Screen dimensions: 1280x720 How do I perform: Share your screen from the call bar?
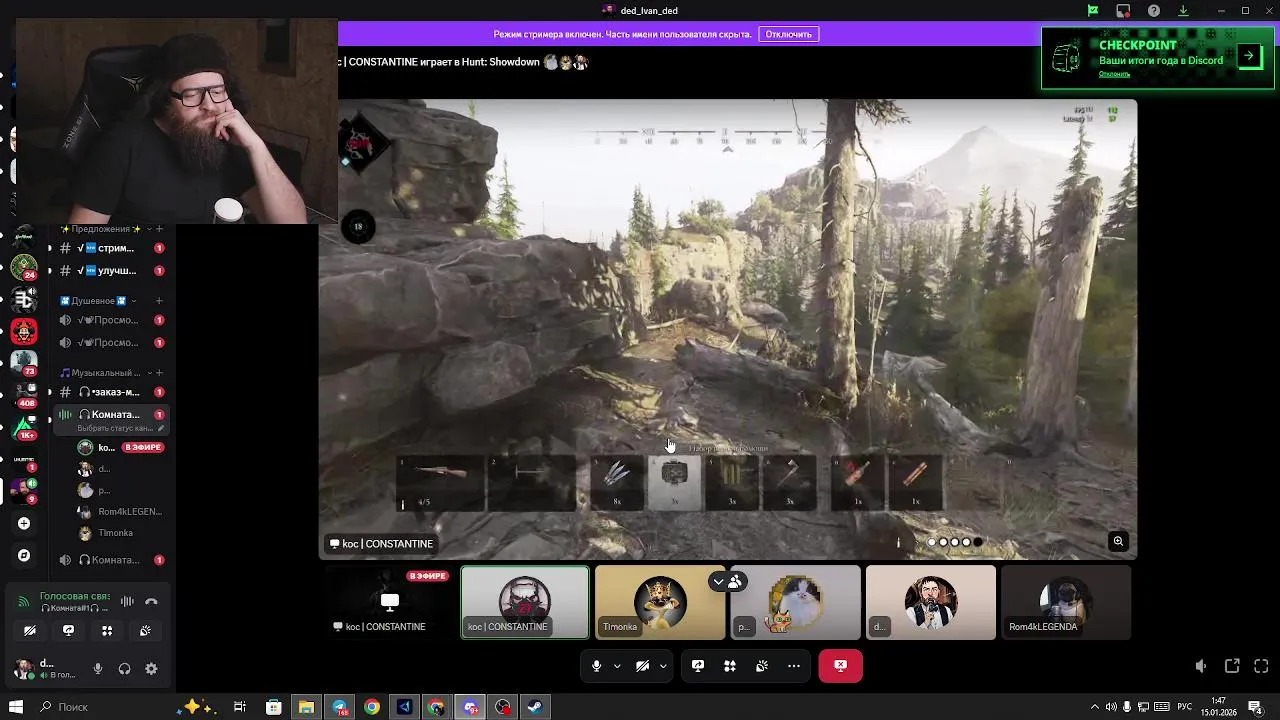coord(698,666)
